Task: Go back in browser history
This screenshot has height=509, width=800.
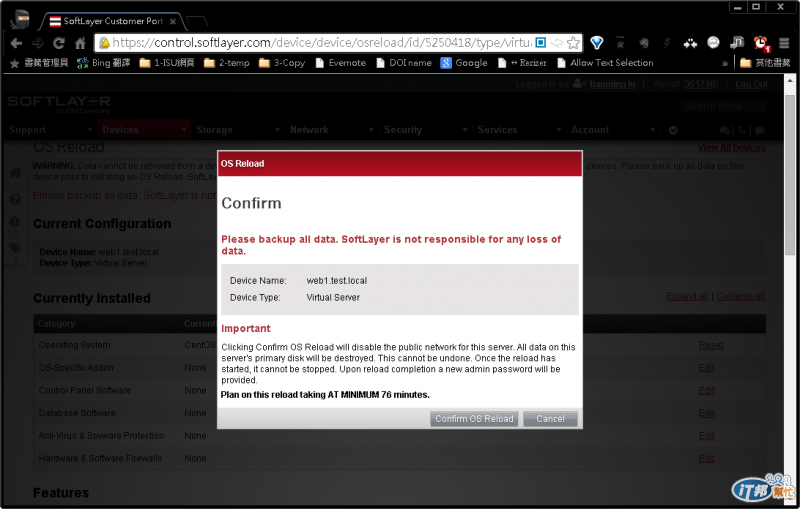Action: 16,43
